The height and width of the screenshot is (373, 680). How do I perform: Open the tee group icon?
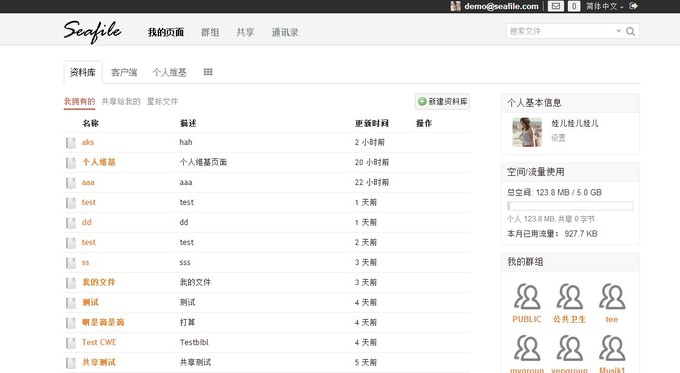point(612,296)
